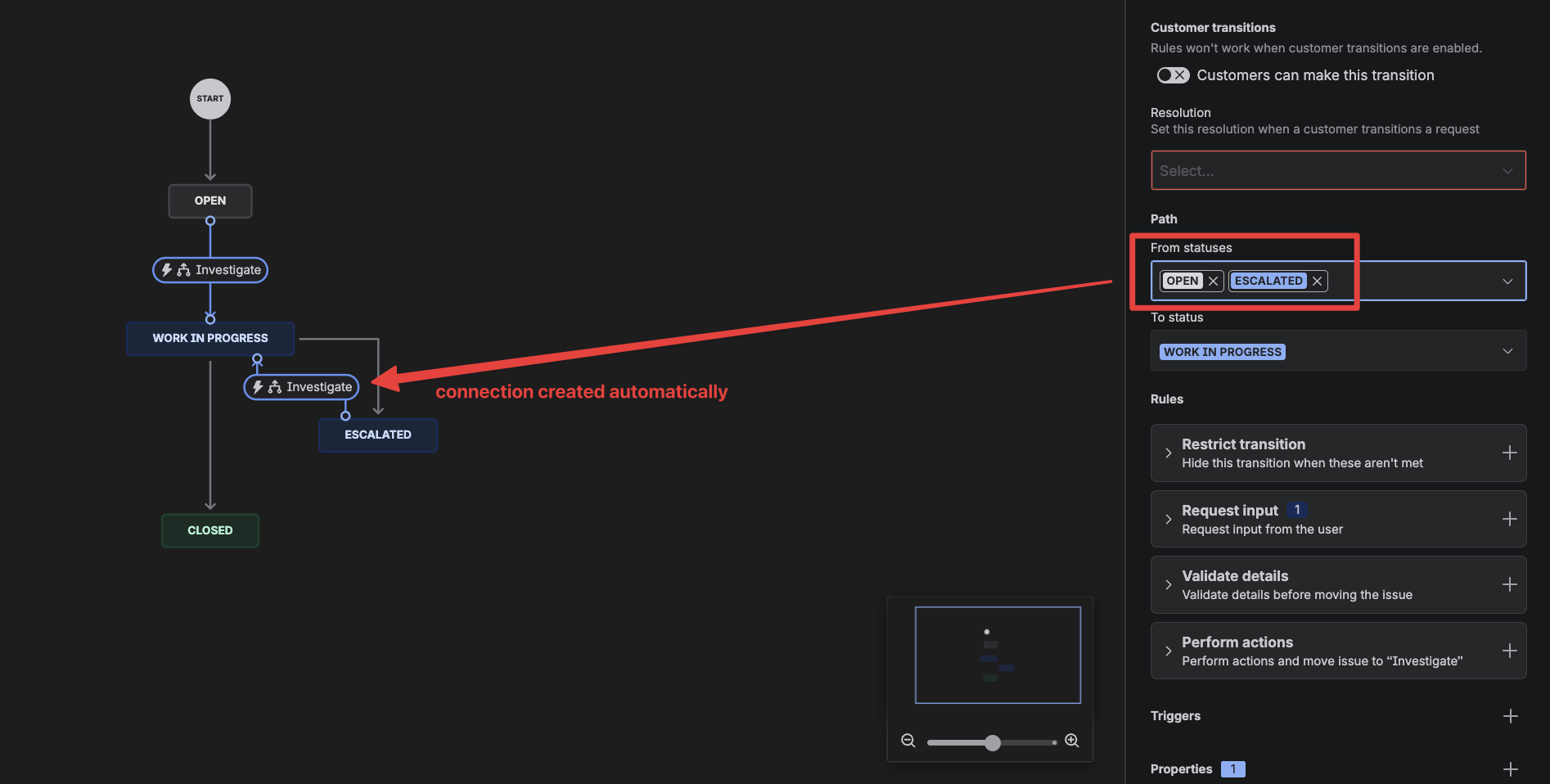Open the Resolution select dropdown

tap(1337, 171)
